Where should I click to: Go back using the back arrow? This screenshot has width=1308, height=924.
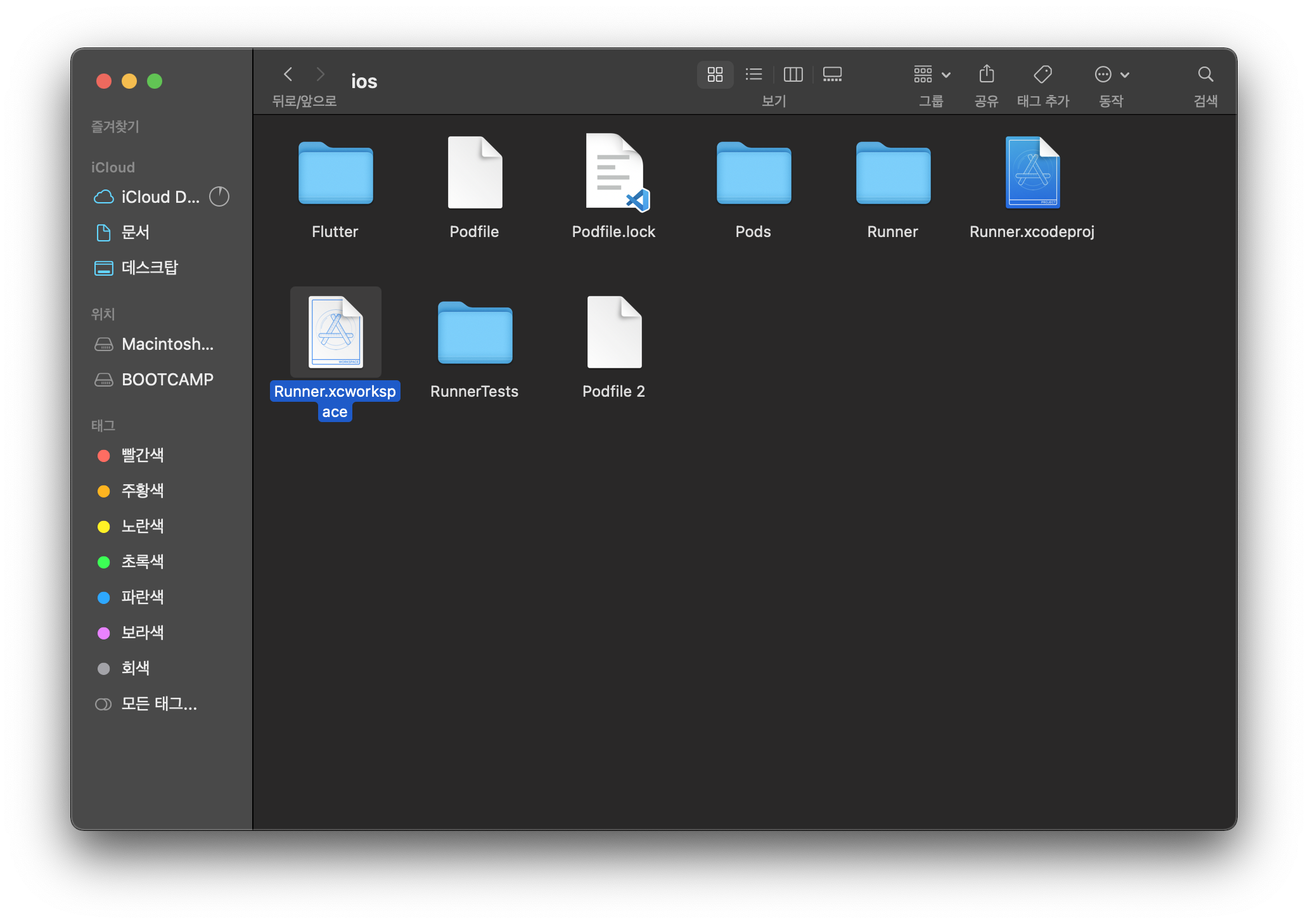(288, 74)
